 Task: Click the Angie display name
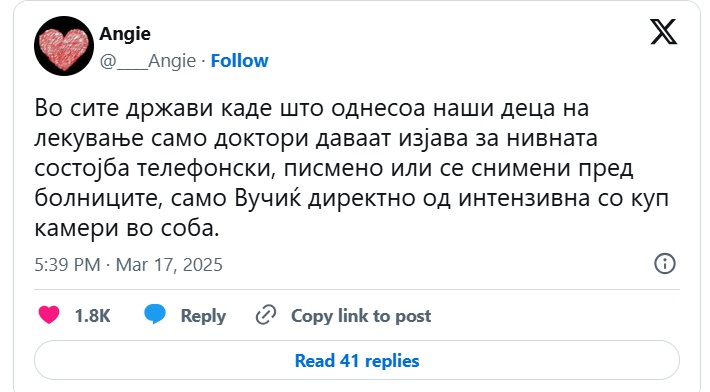click(x=125, y=34)
